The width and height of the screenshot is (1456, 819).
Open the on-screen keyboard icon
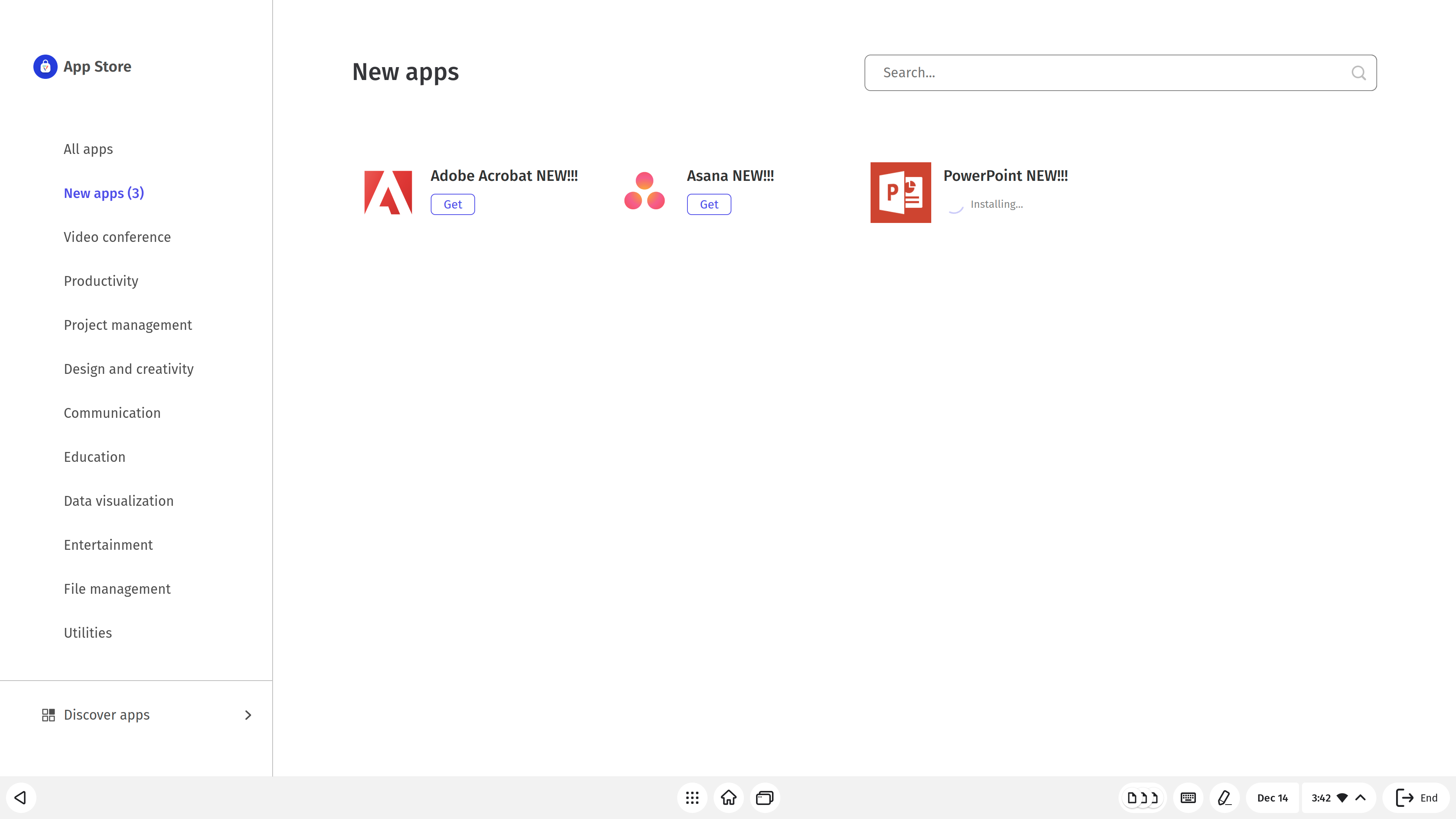[x=1188, y=797]
